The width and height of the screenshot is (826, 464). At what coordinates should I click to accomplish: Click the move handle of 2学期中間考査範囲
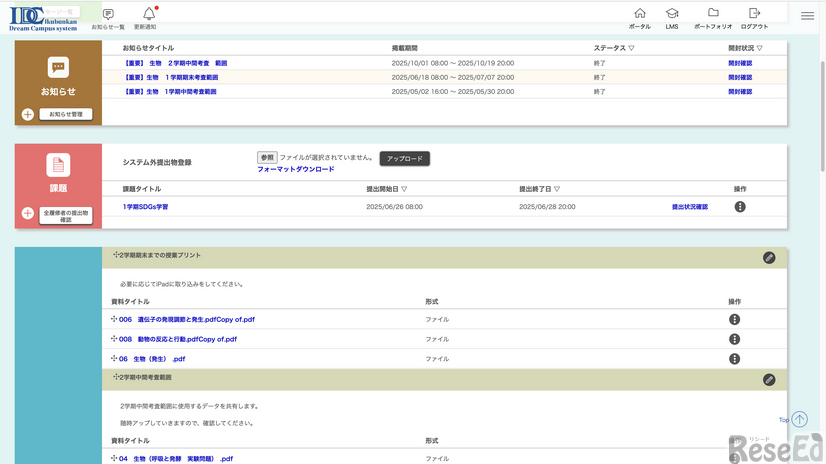coord(116,377)
